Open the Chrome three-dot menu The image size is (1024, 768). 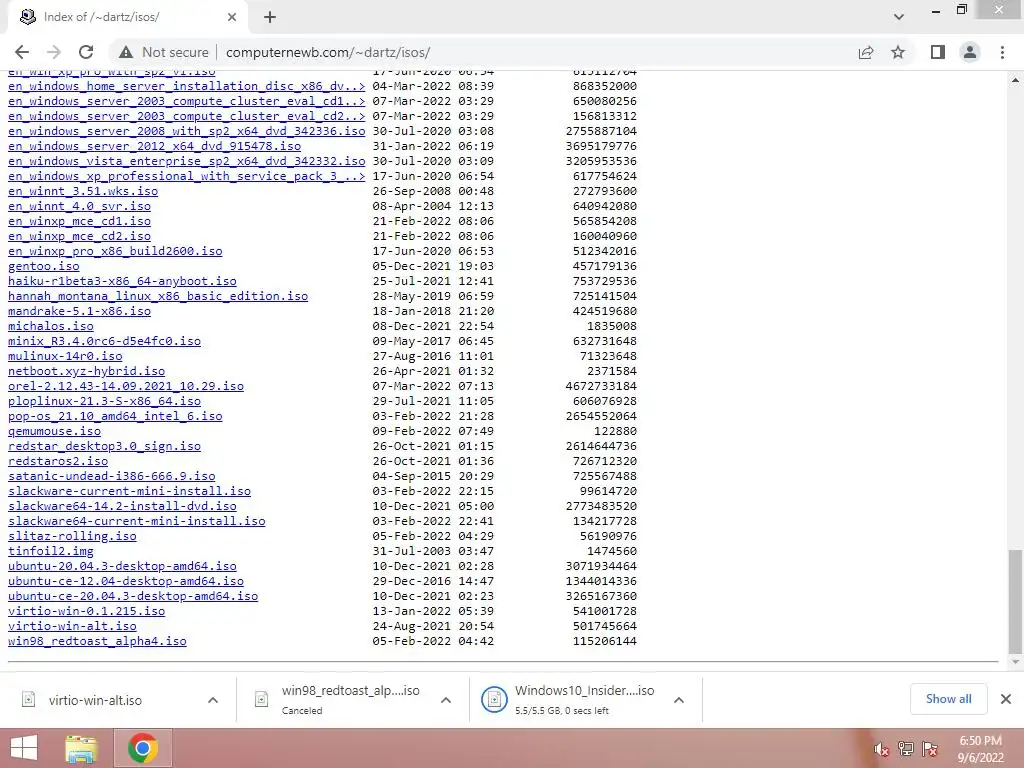[x=1002, y=52]
